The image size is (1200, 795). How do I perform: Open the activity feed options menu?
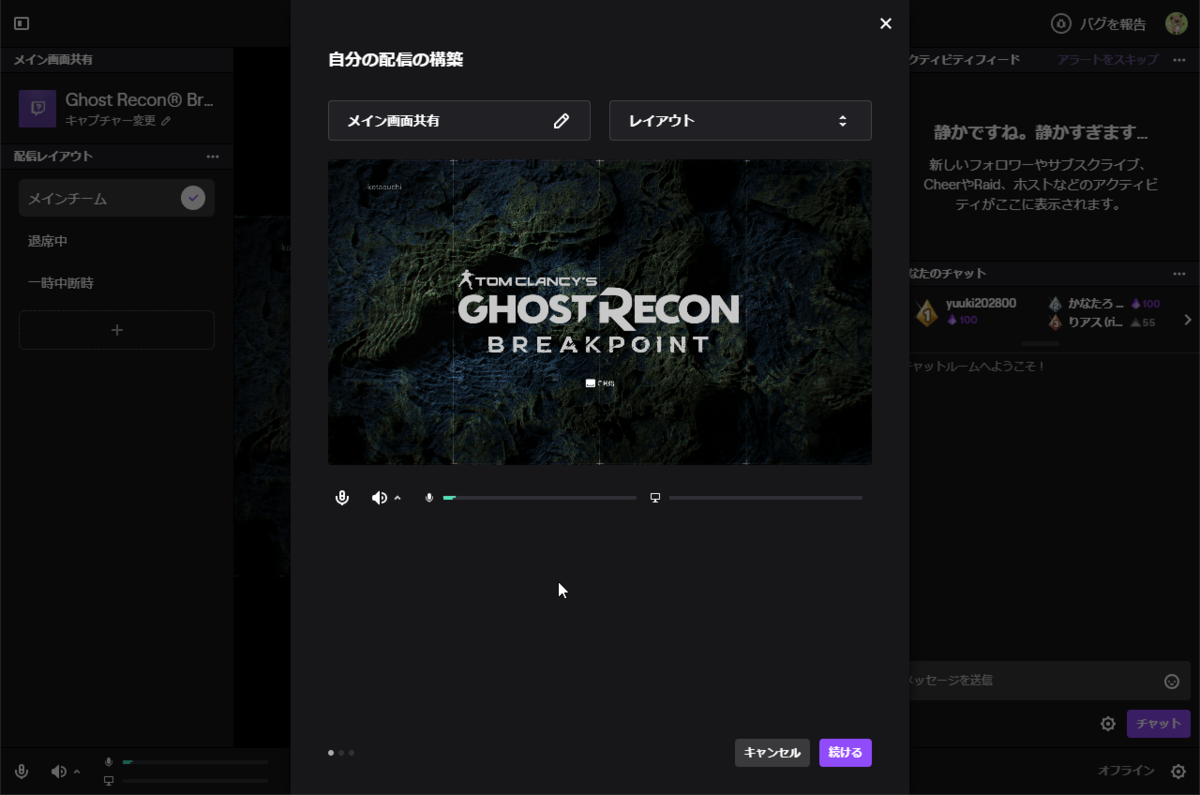[1179, 60]
